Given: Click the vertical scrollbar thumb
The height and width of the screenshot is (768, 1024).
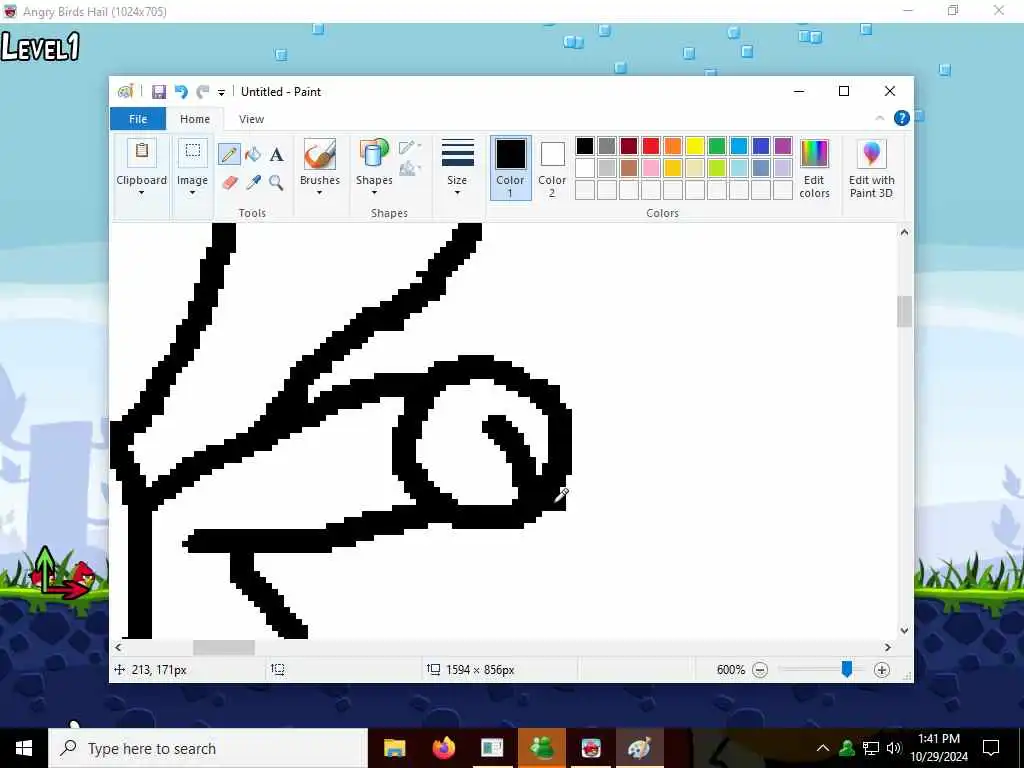Looking at the screenshot, I should (x=904, y=311).
